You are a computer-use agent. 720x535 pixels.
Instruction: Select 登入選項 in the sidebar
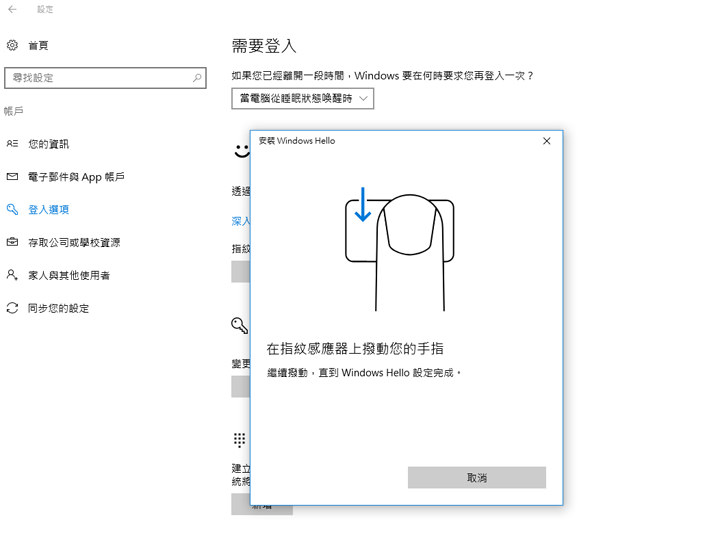[x=48, y=210]
